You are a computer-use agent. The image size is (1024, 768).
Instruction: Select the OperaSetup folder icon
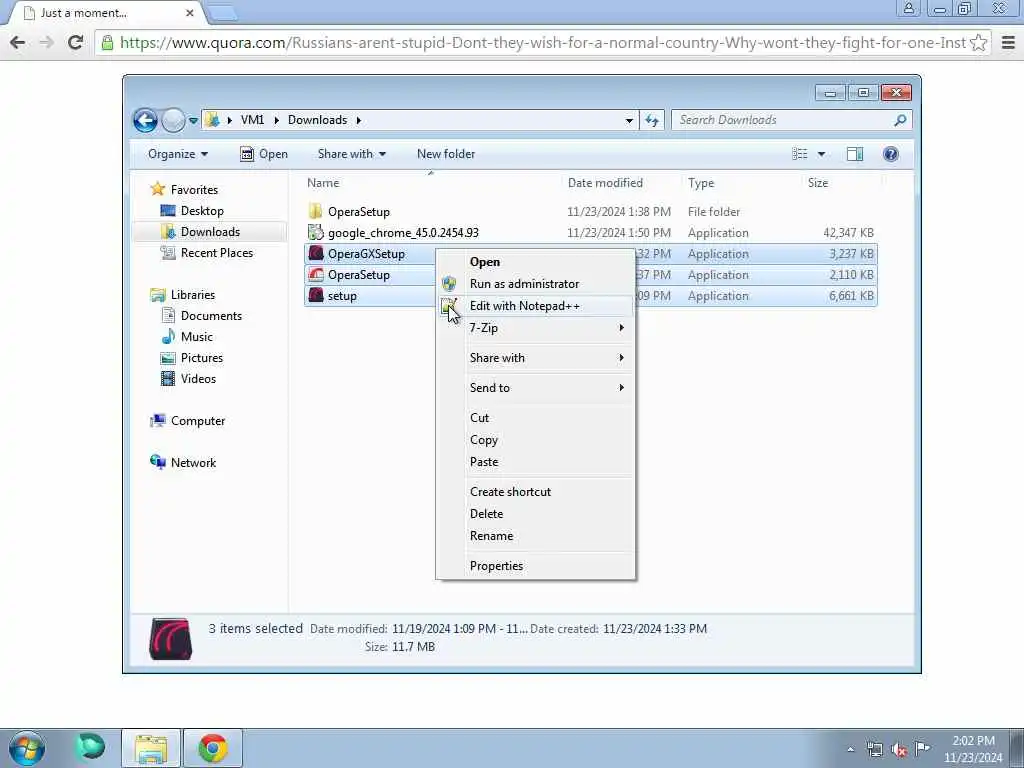tap(316, 212)
